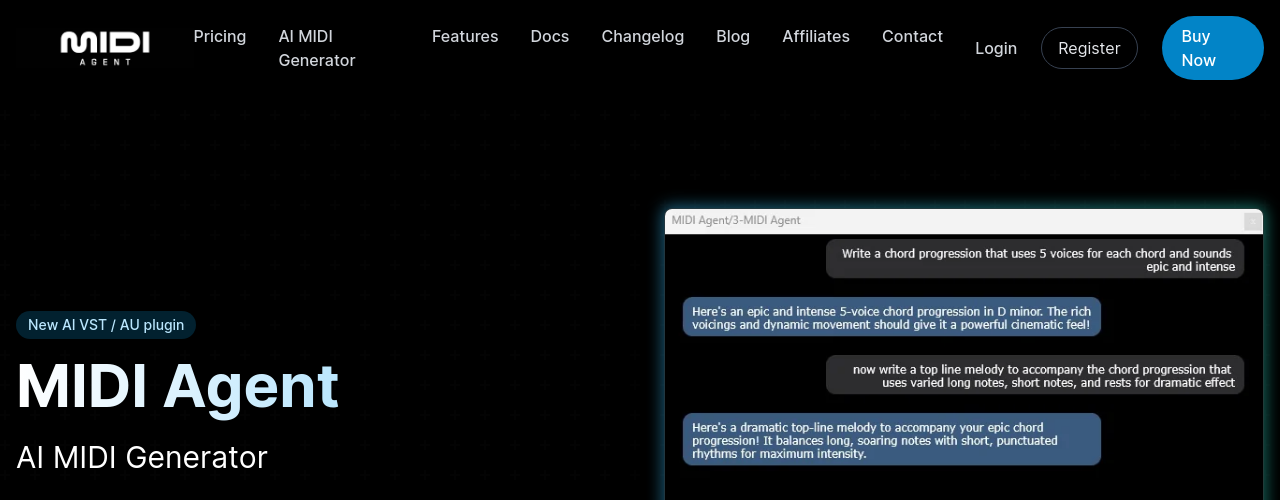Visit the Affiliates page
Screen dimensions: 1280x500
[816, 36]
